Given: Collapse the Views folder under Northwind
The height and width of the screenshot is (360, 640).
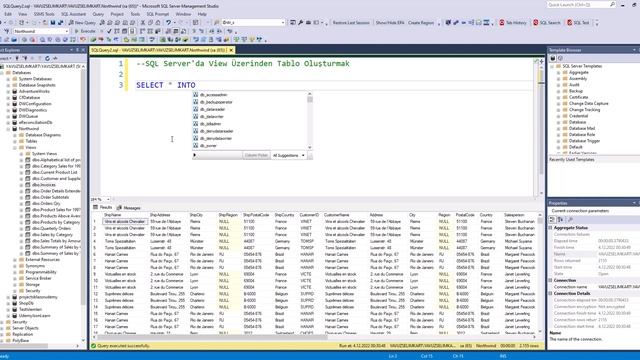Looking at the screenshot, I should point(15,147).
